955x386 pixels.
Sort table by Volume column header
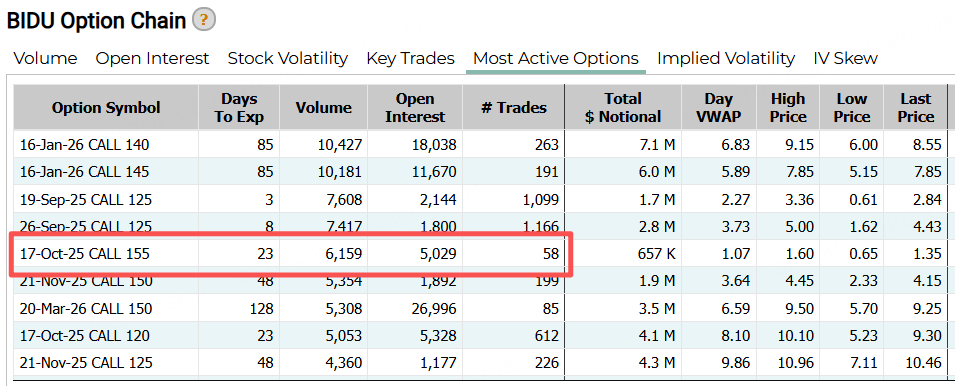(323, 107)
